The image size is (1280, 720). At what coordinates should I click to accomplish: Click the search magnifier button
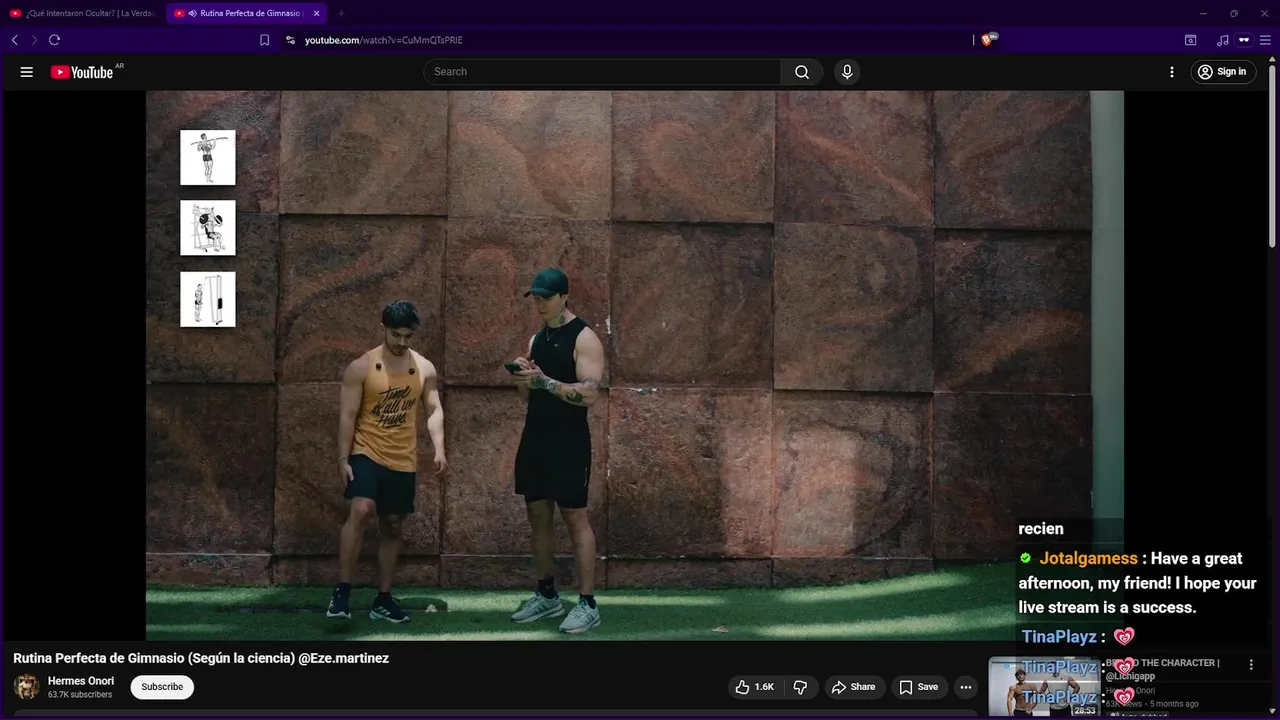click(x=802, y=72)
